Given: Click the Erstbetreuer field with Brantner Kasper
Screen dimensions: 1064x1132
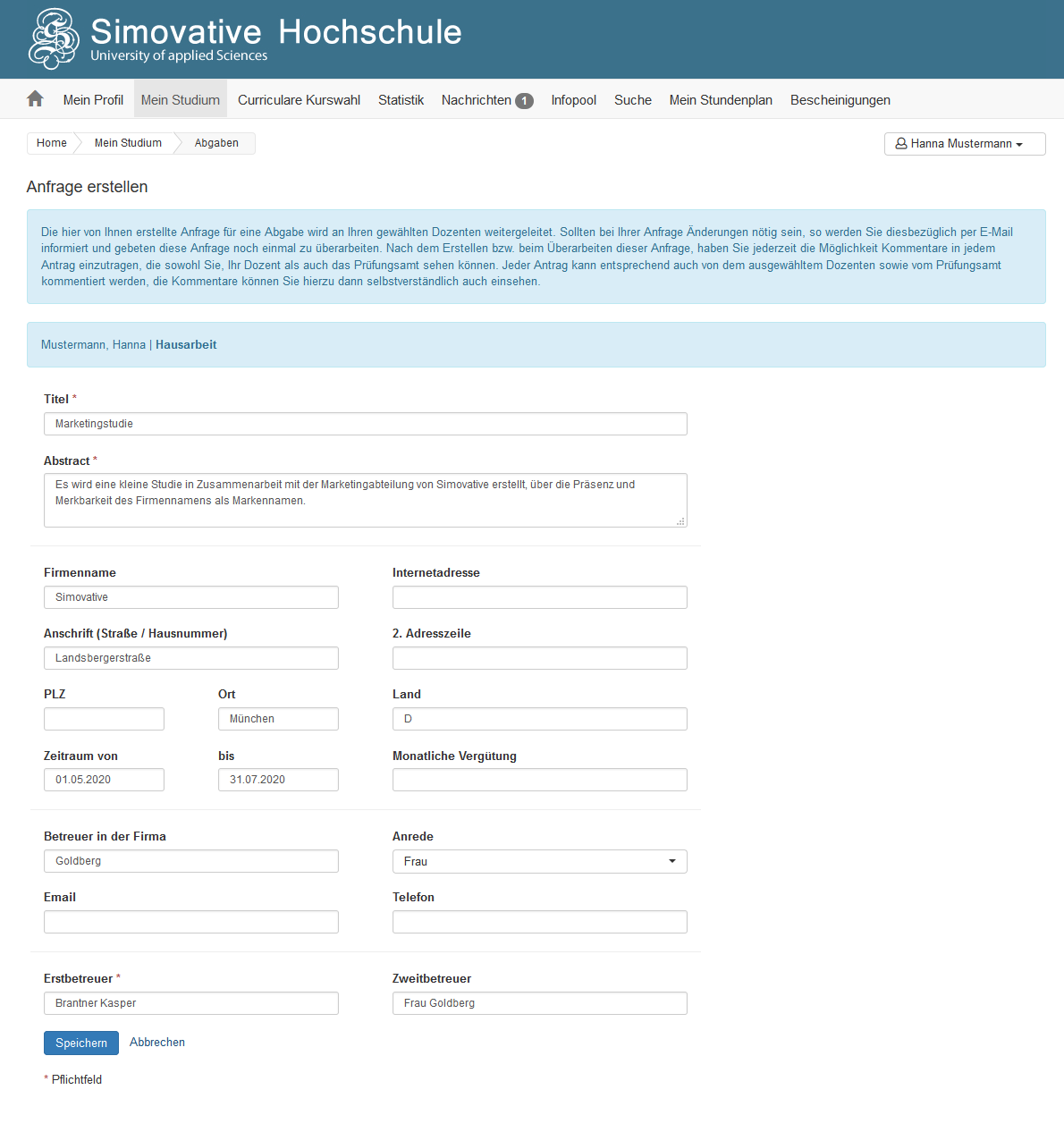Looking at the screenshot, I should click(191, 1003).
